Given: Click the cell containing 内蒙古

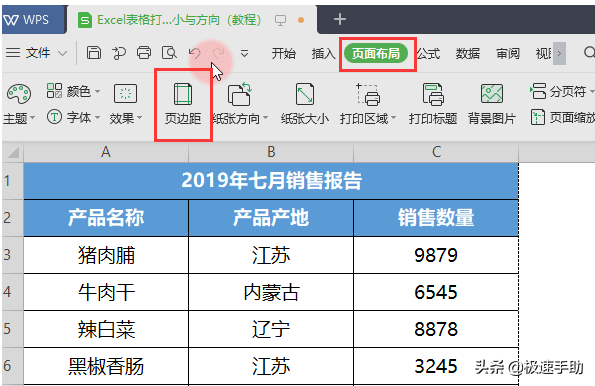Looking at the screenshot, I should 271,292.
